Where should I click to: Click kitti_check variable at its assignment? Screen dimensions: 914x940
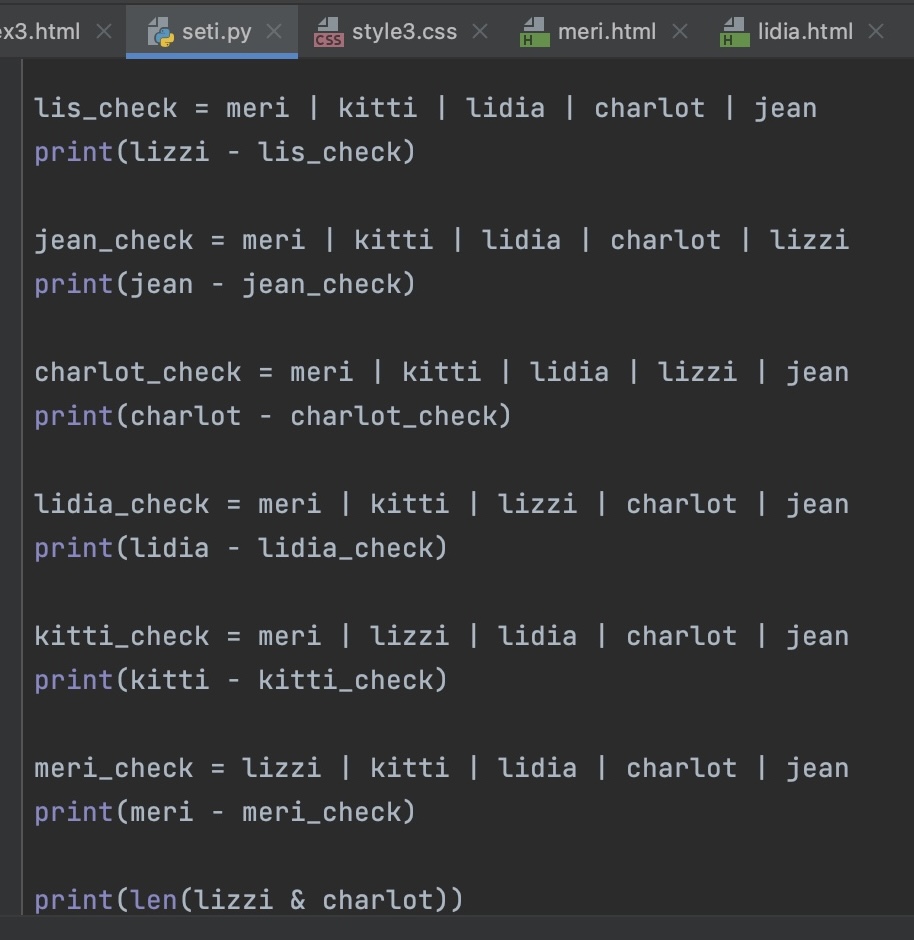(x=121, y=636)
